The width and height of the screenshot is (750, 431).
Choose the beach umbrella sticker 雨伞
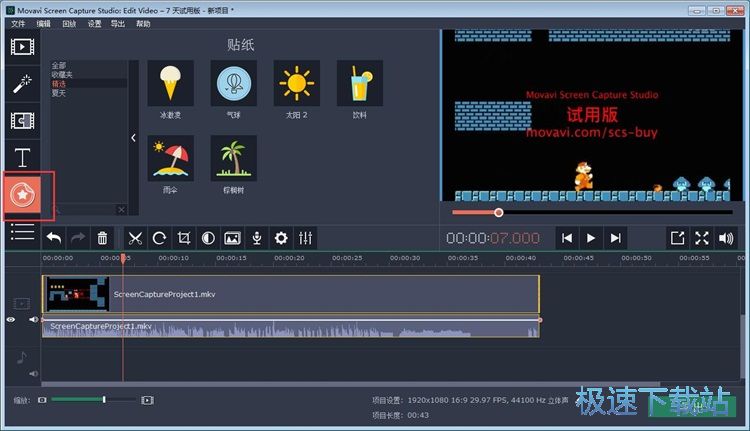(x=170, y=158)
